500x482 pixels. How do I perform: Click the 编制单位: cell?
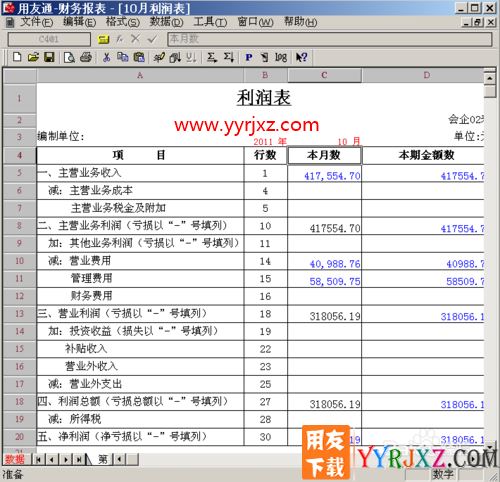(61, 137)
